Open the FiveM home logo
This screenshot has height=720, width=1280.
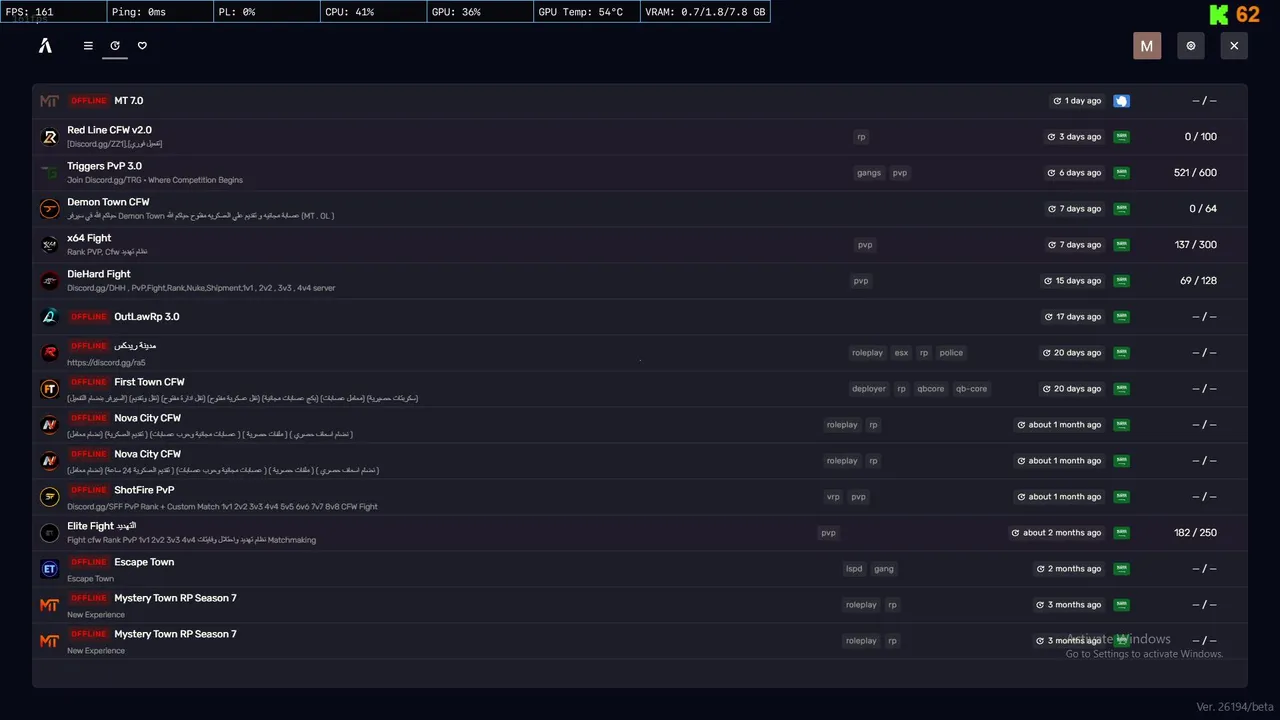click(x=45, y=46)
